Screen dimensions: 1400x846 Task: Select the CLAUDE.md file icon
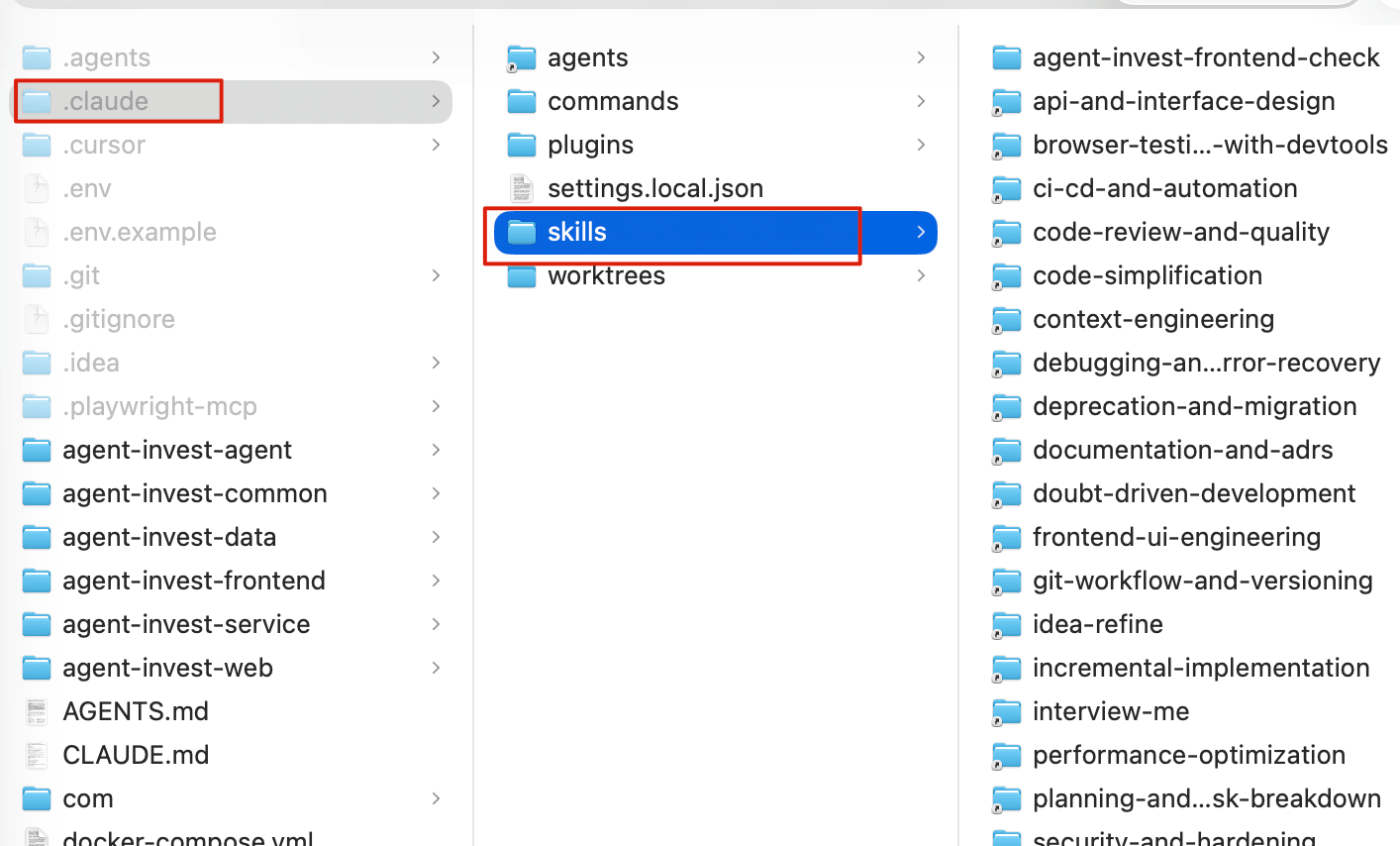point(37,755)
